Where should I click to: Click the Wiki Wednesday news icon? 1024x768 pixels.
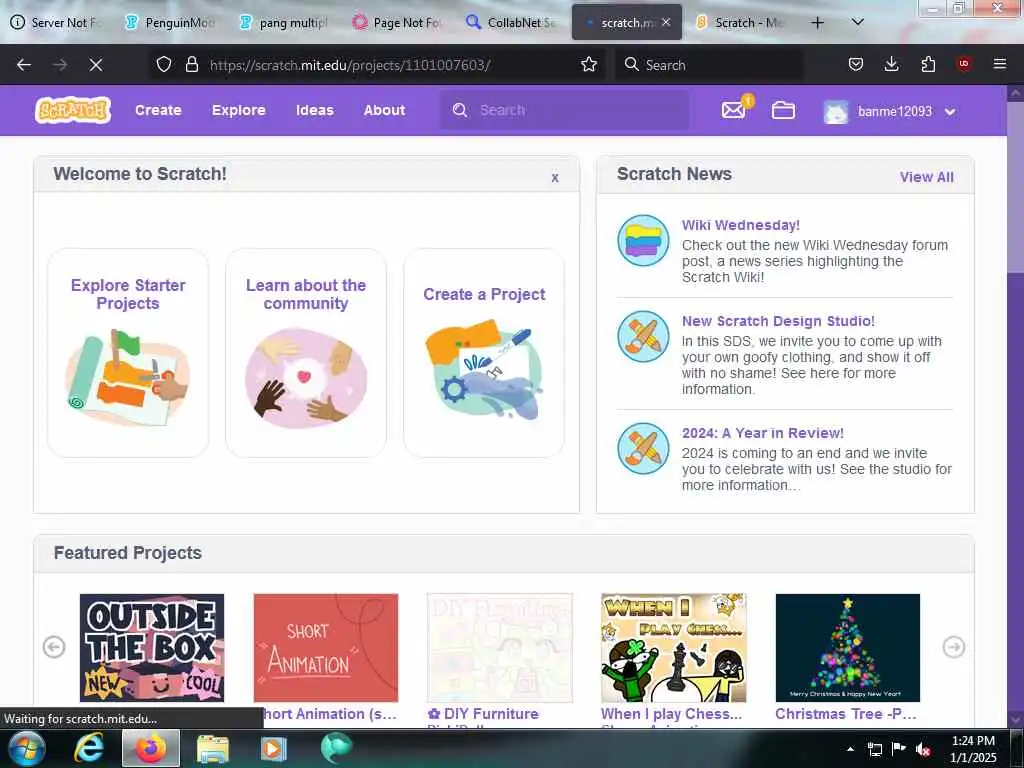pyautogui.click(x=643, y=240)
